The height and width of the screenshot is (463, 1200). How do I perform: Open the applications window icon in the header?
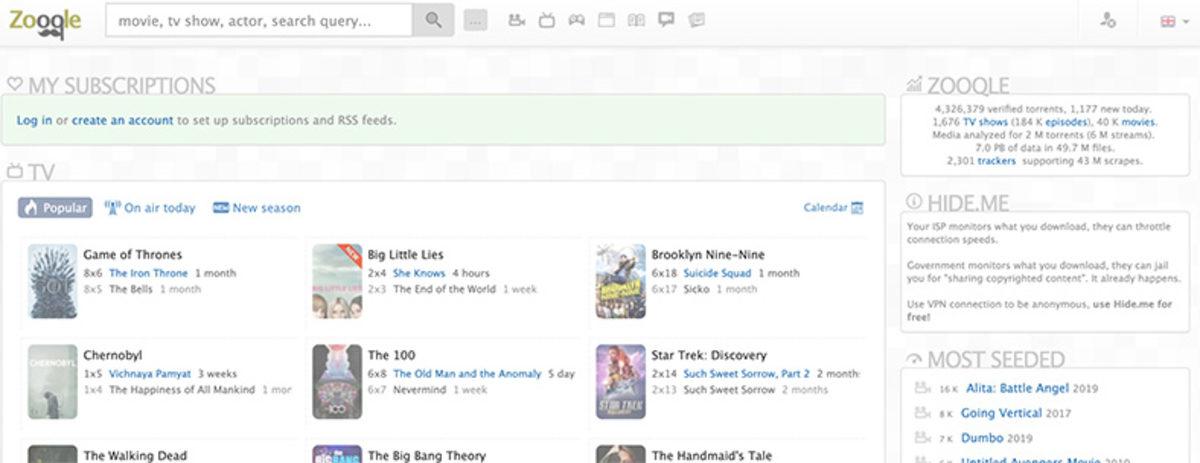point(607,20)
